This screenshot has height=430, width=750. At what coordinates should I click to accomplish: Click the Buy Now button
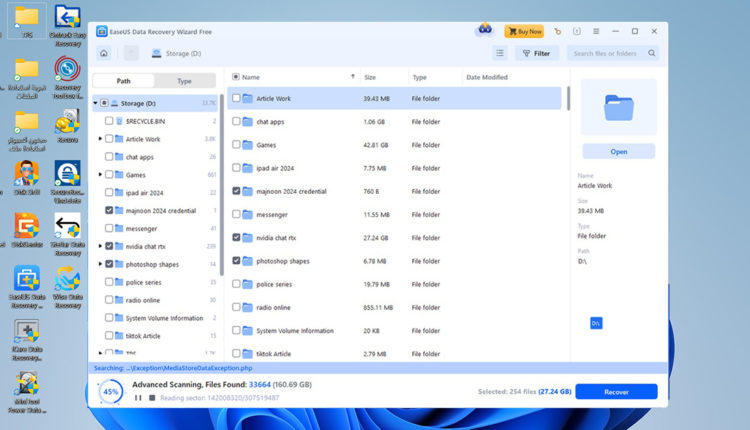click(x=524, y=32)
